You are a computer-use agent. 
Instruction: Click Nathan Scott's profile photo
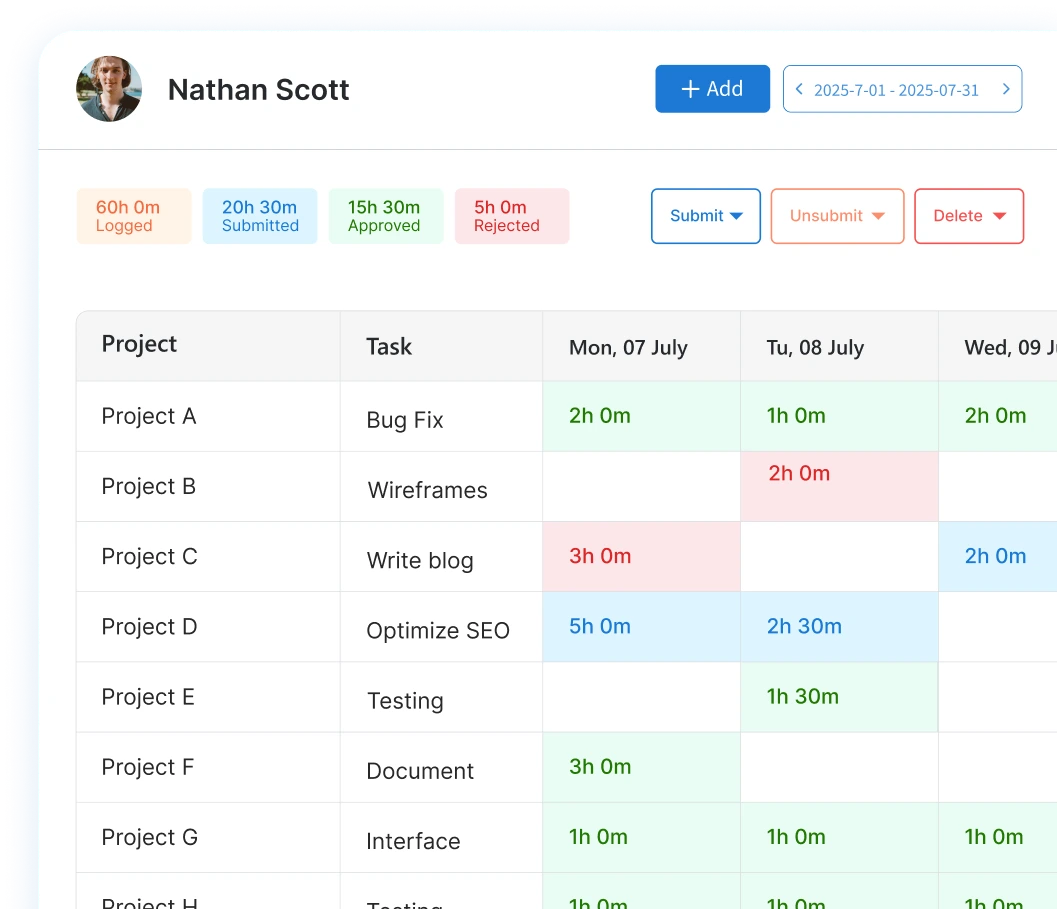[x=109, y=88]
